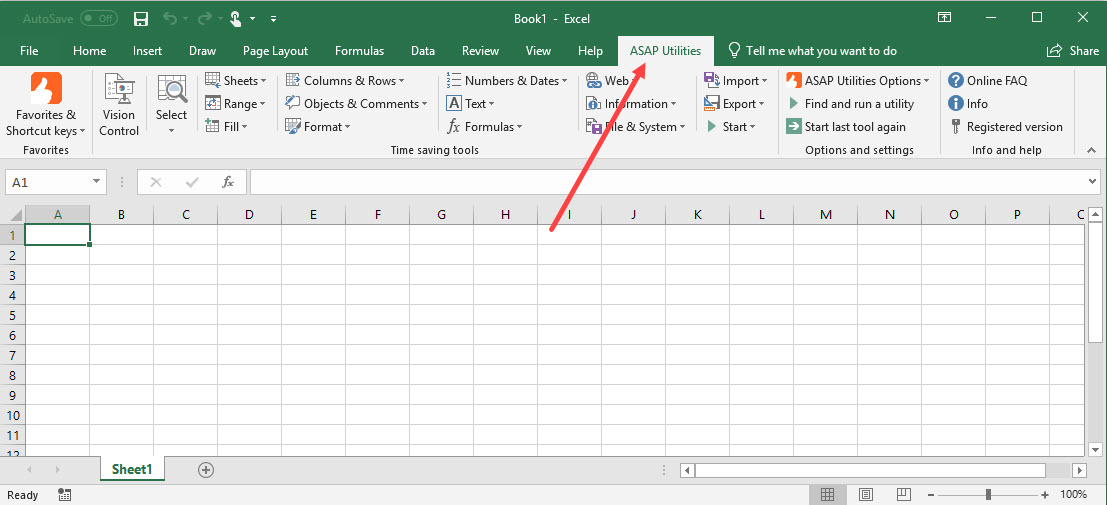This screenshot has height=505, width=1107.
Task: Select all cells with corner button
Action: click(x=13, y=215)
